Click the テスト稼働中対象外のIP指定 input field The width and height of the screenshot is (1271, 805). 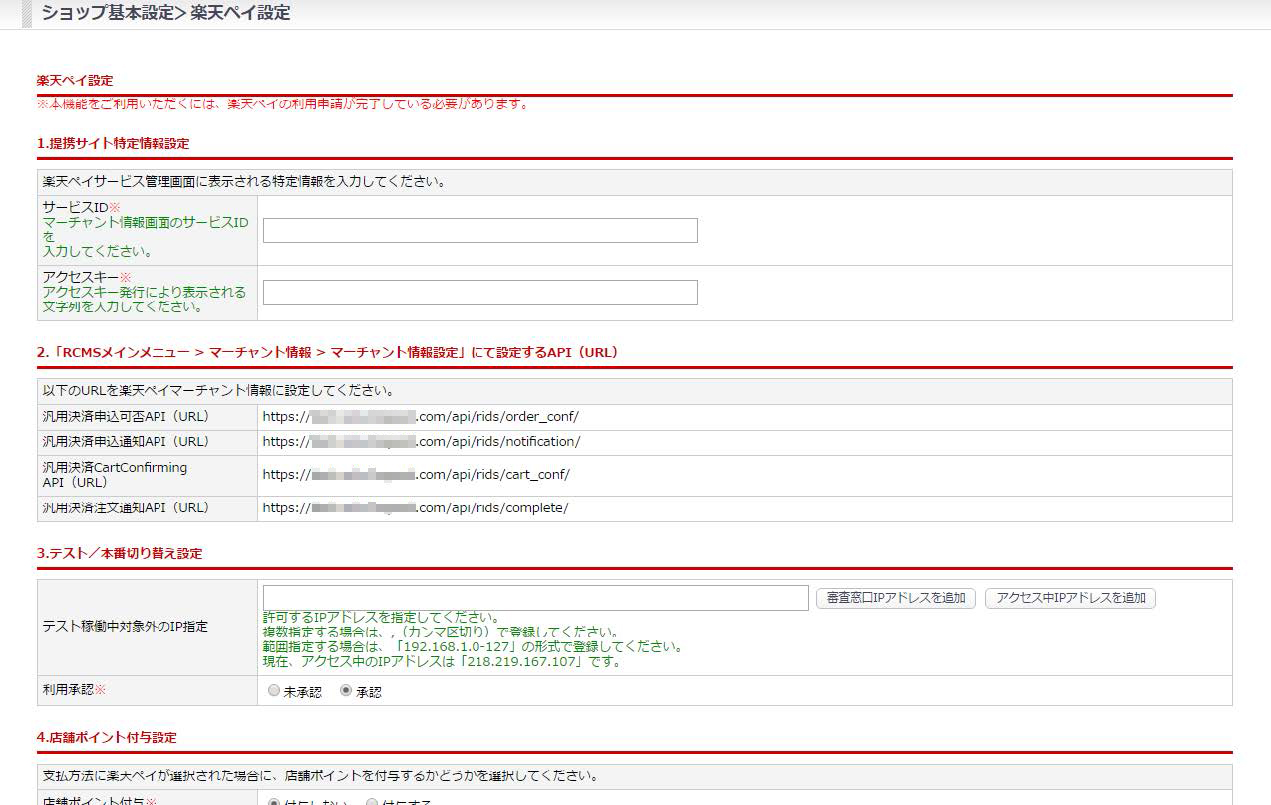tap(535, 598)
